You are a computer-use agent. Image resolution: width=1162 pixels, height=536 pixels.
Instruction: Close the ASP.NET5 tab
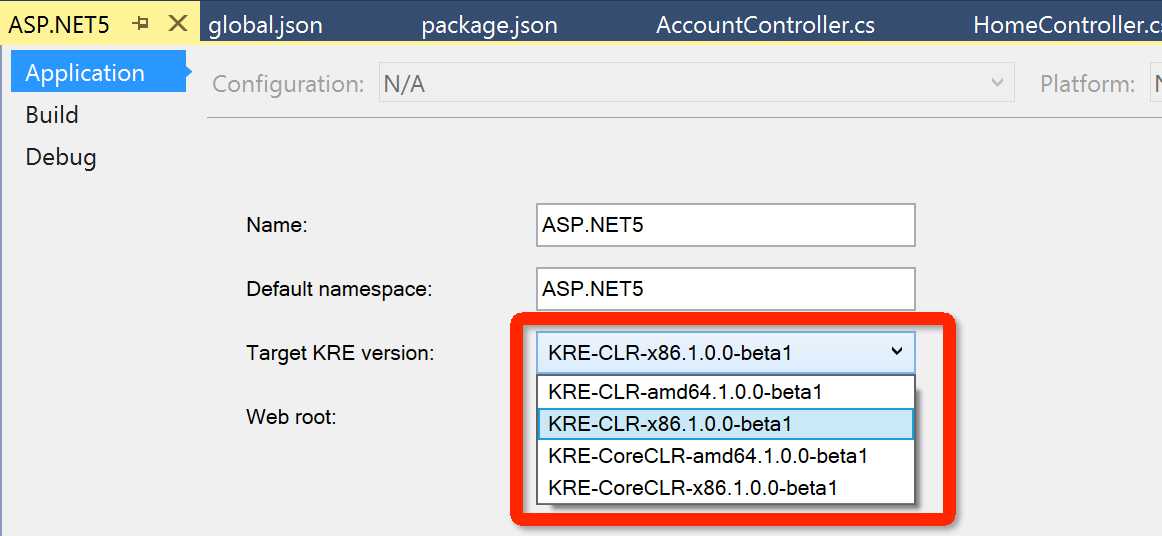coord(178,24)
